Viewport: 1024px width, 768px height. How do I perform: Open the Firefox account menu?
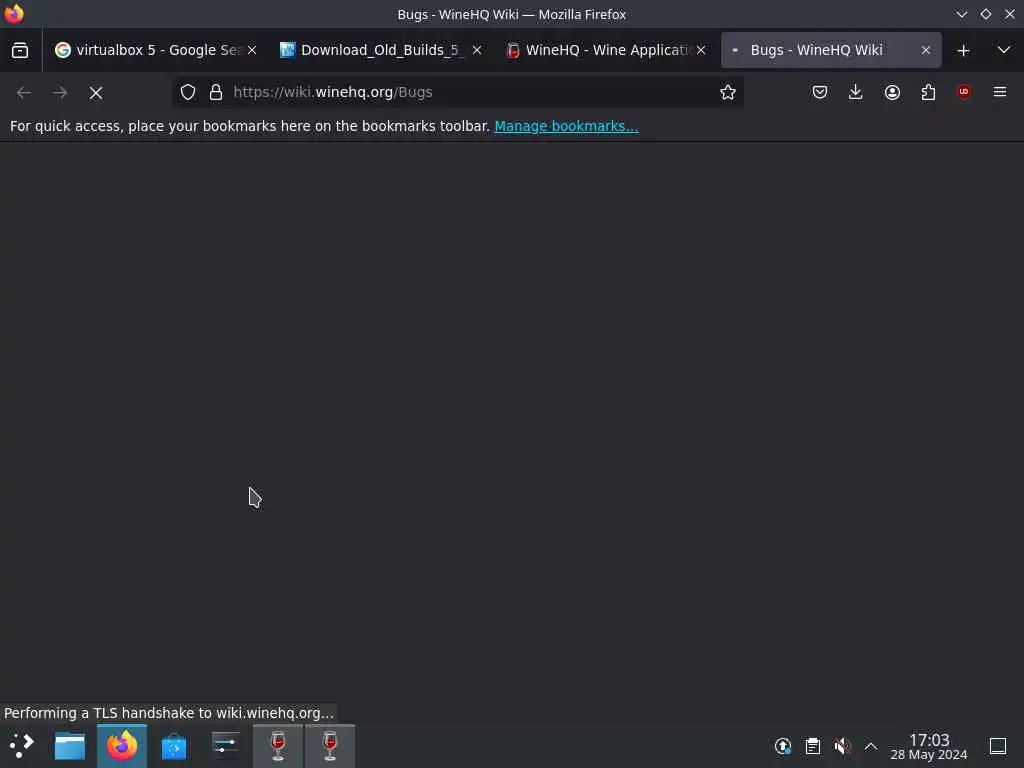[x=892, y=92]
